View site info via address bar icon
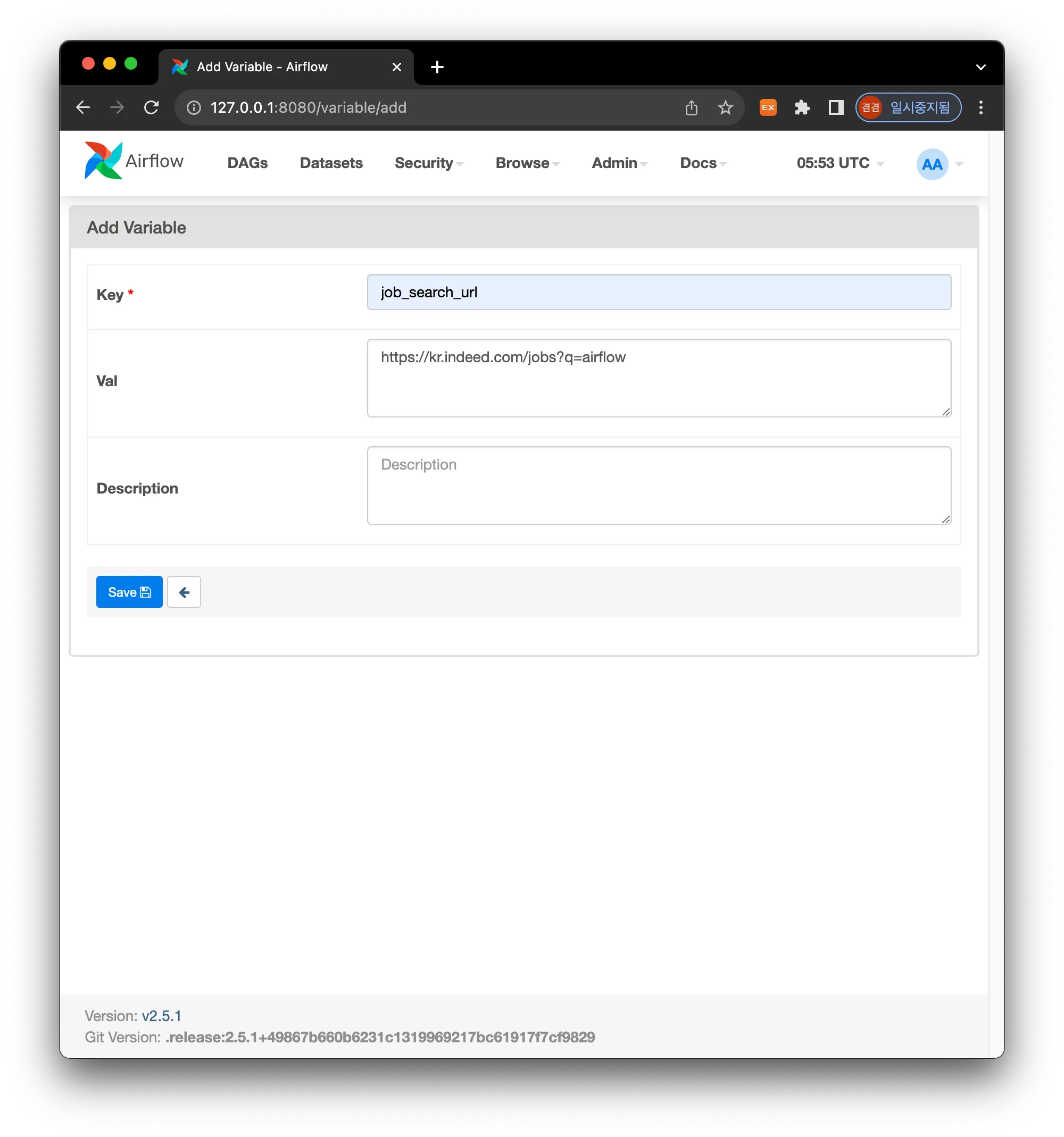The image size is (1064, 1137). (x=194, y=107)
